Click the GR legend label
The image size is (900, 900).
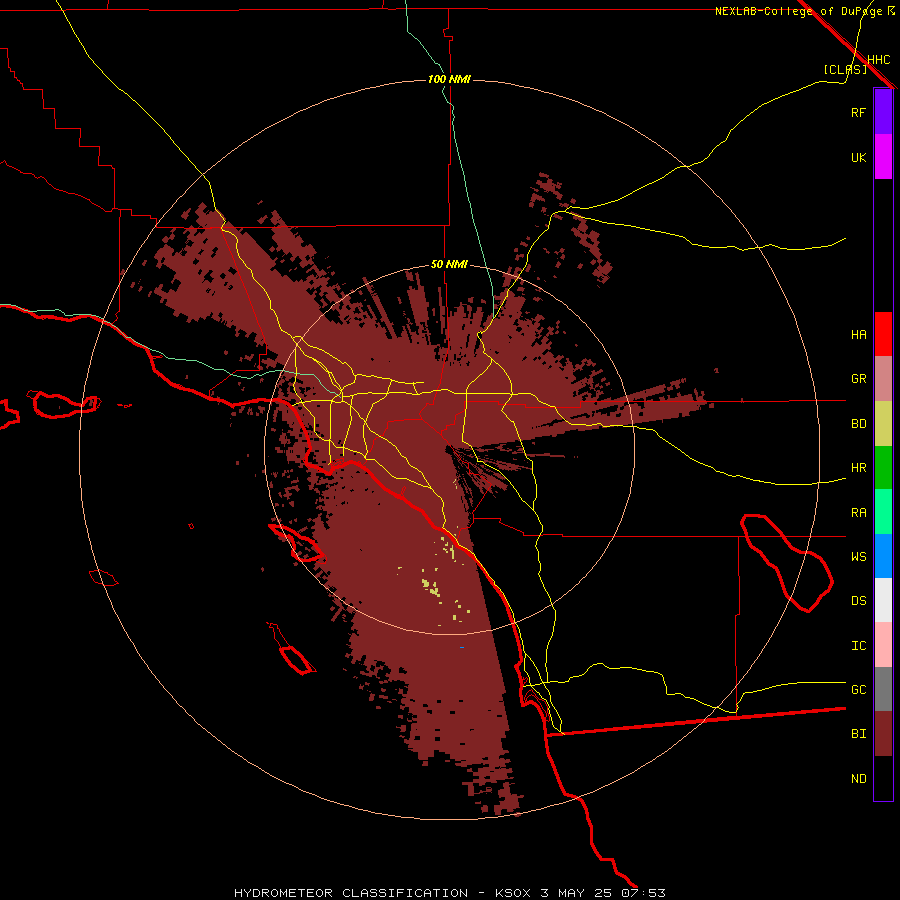pyautogui.click(x=858, y=379)
